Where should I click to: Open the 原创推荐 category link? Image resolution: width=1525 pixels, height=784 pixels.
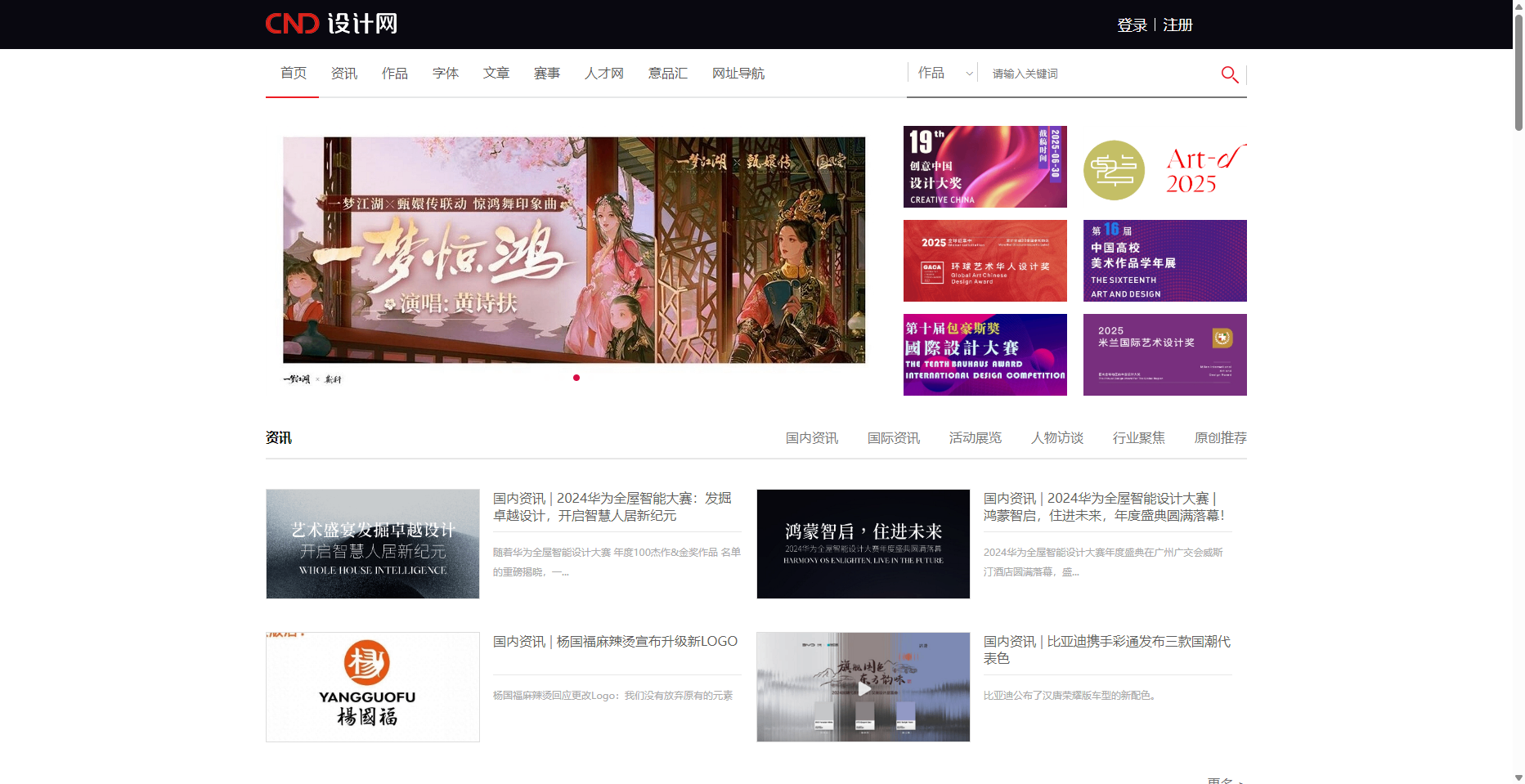[x=1220, y=438]
